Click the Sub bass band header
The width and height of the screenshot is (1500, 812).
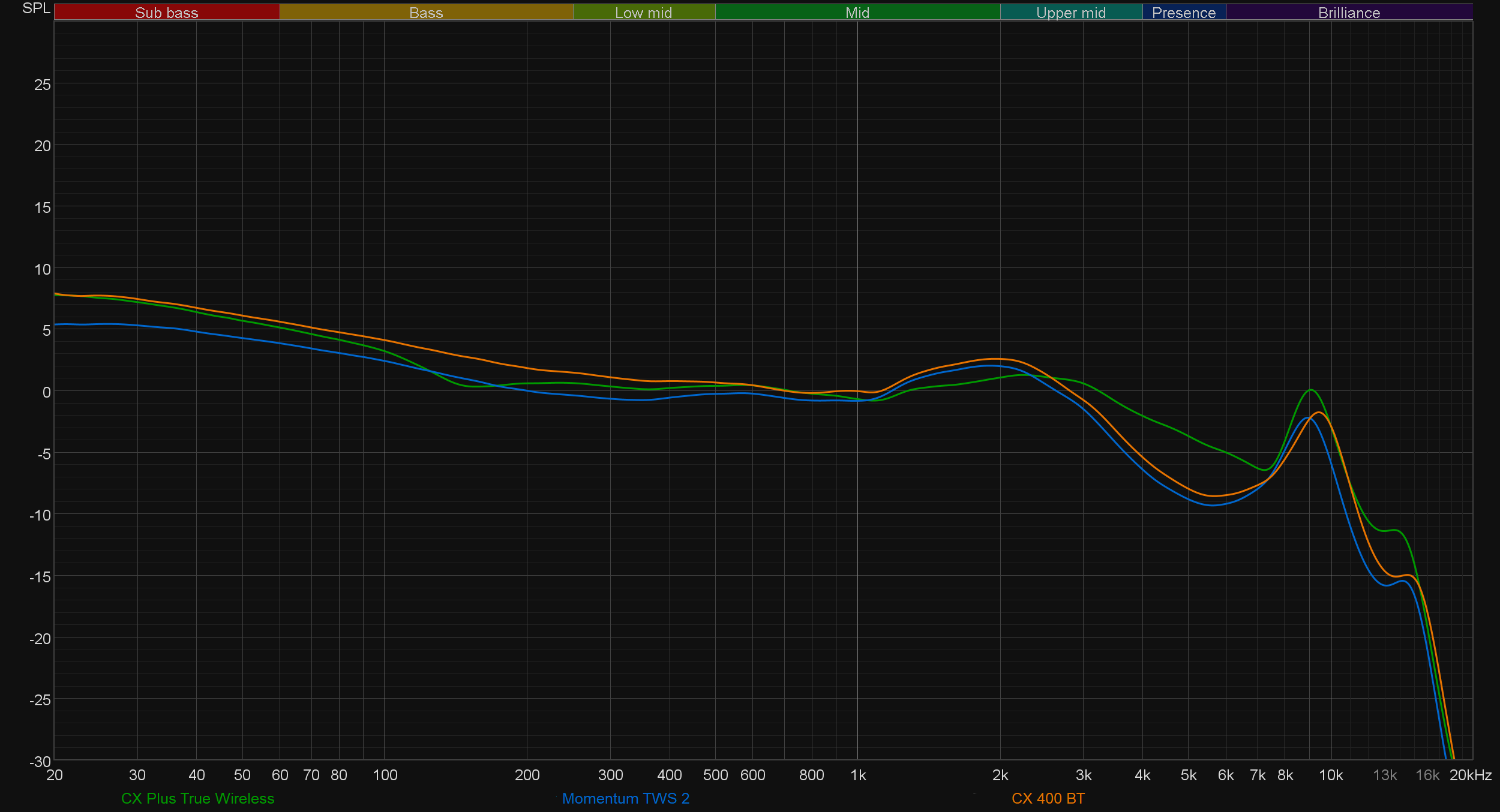(x=166, y=13)
